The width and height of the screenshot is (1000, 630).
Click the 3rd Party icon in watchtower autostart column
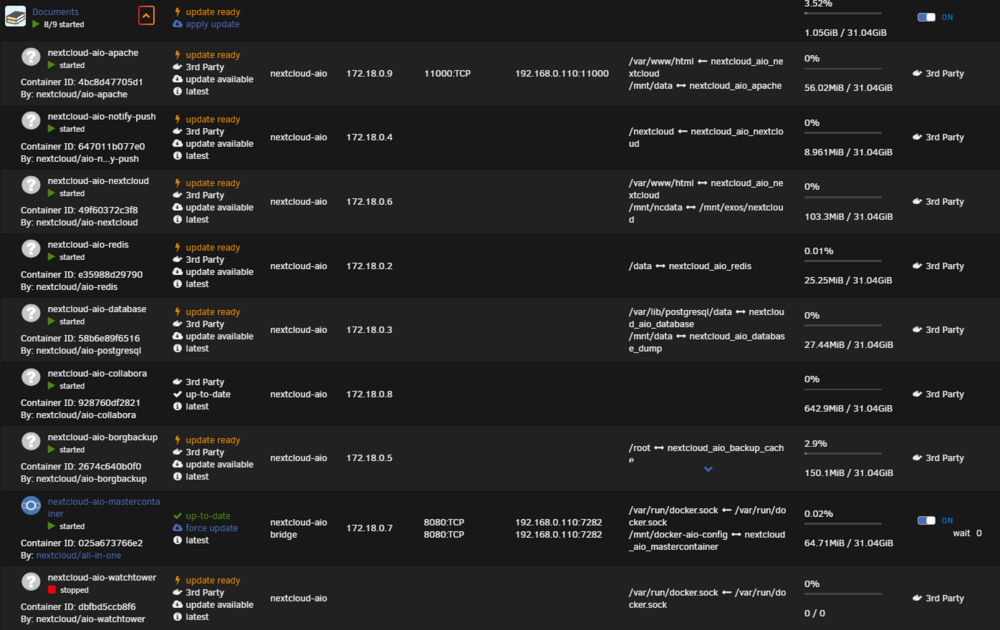(917, 598)
